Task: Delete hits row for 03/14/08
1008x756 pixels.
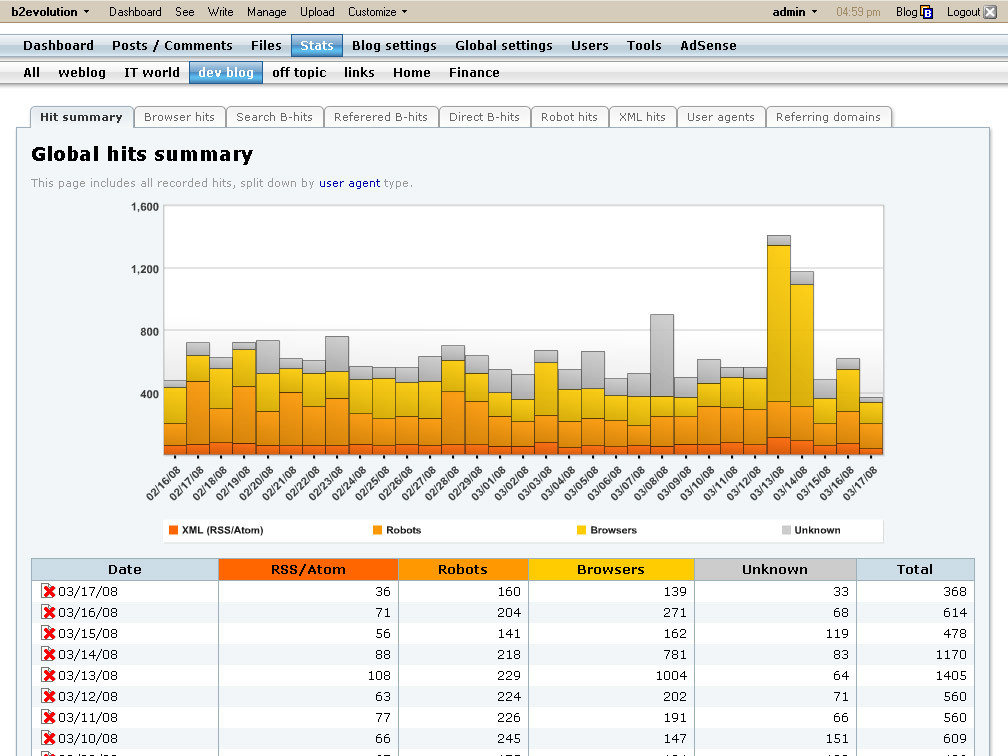Action: (48, 654)
